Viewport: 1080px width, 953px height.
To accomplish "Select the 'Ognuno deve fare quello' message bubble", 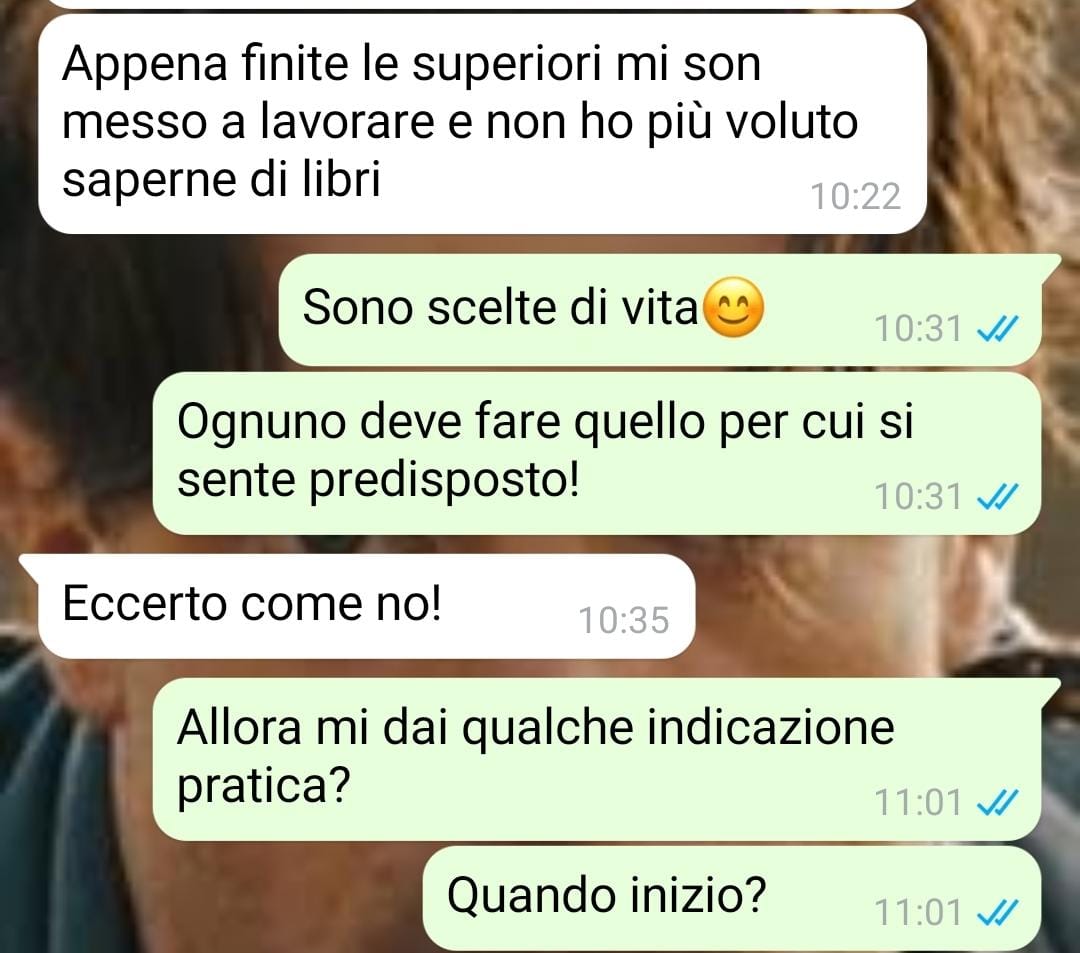I will coord(596,453).
